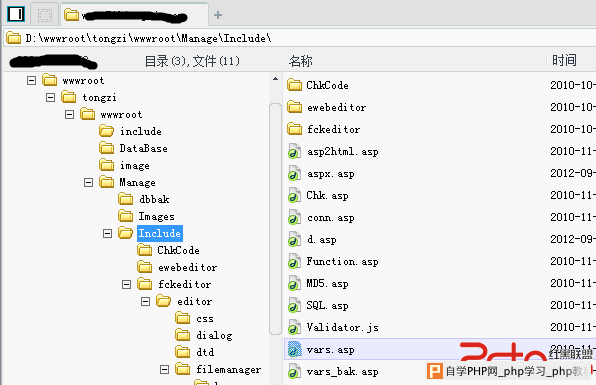Open ChkCode folder icon in file list
This screenshot has height=385, width=596.
[x=295, y=85]
